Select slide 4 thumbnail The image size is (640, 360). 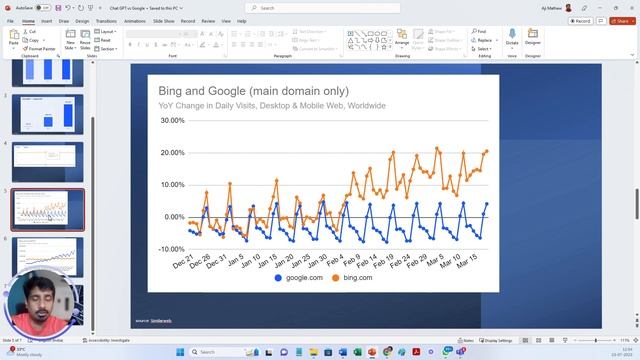(48, 162)
